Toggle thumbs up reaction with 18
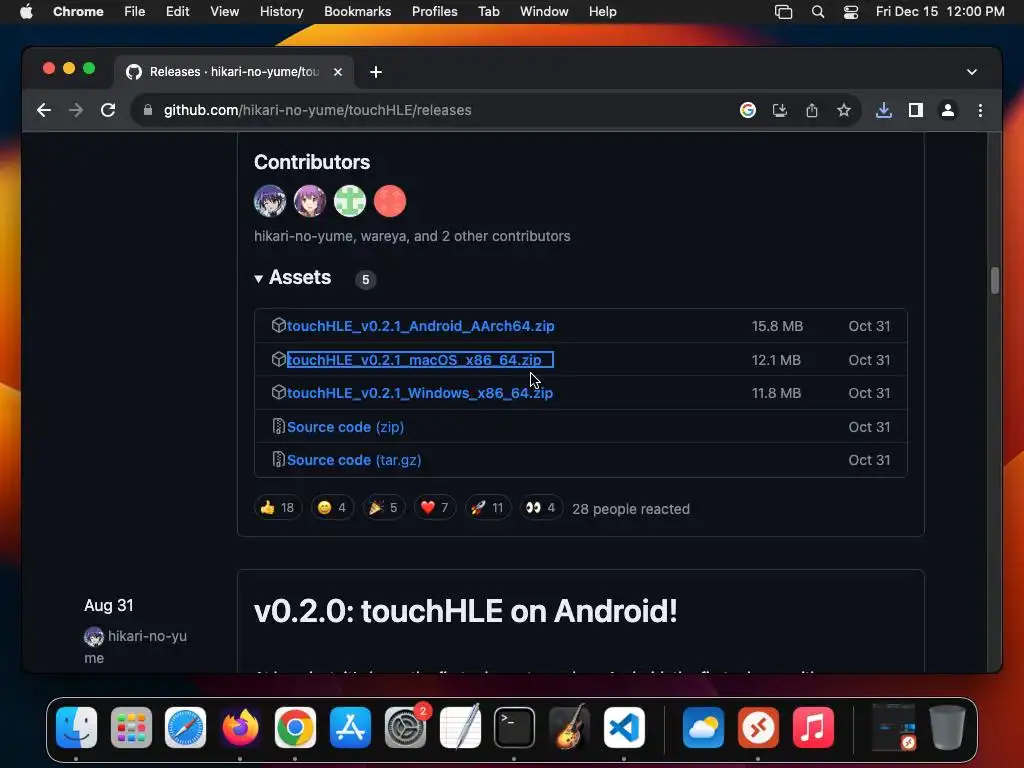 click(x=278, y=507)
